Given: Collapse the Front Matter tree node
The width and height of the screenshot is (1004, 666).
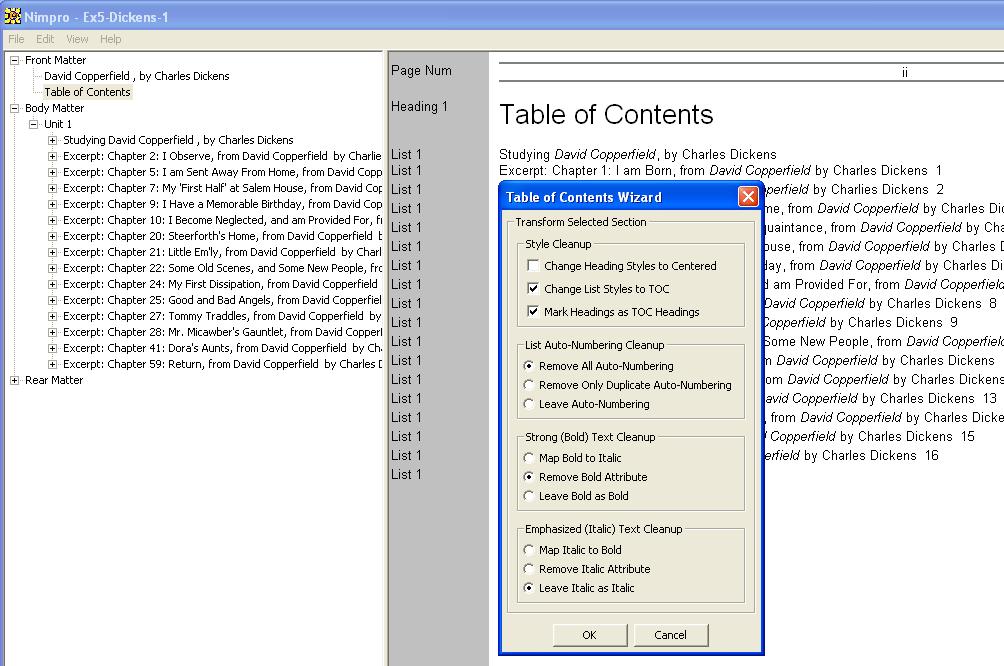Looking at the screenshot, I should coord(14,60).
